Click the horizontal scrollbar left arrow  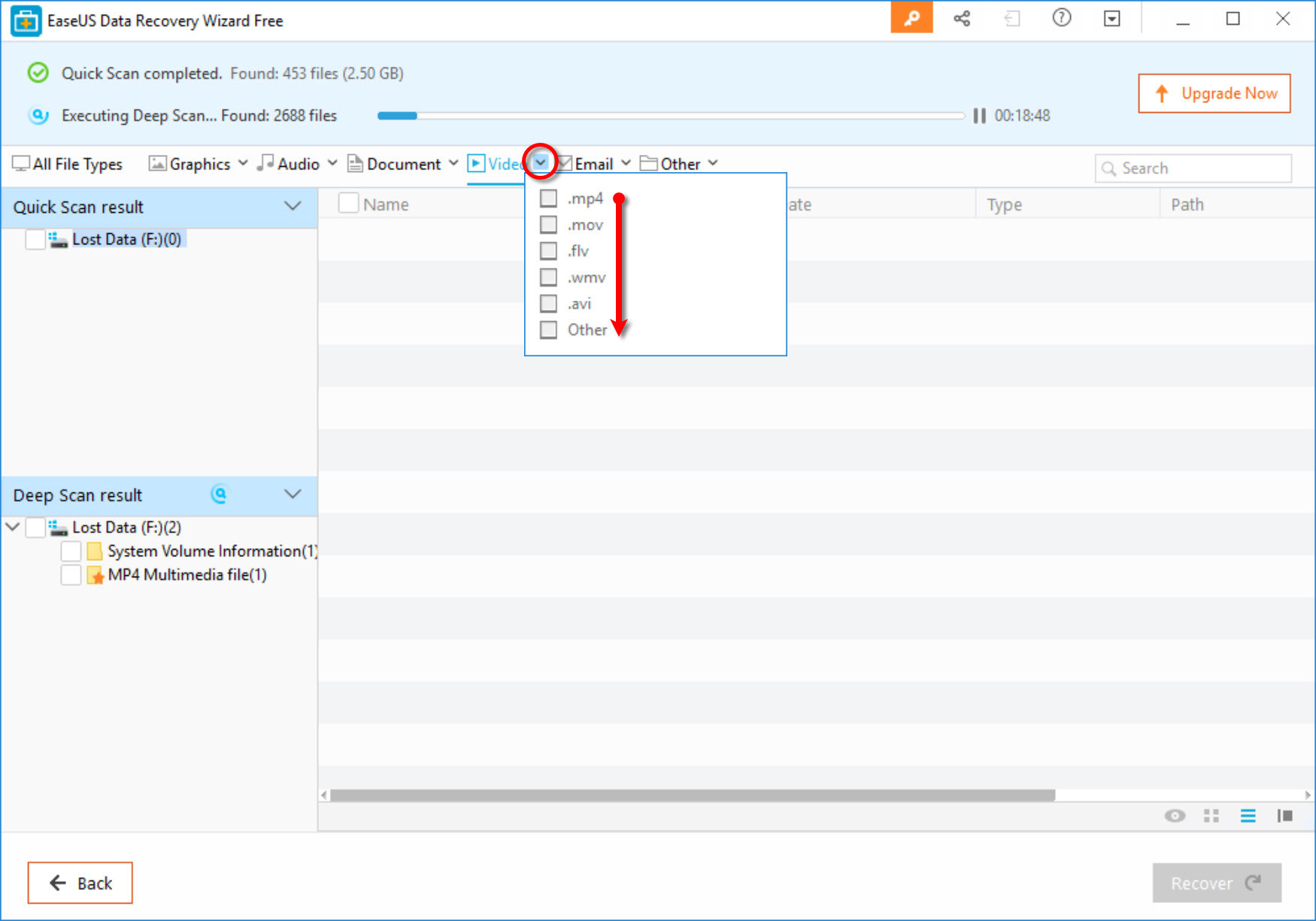(324, 795)
